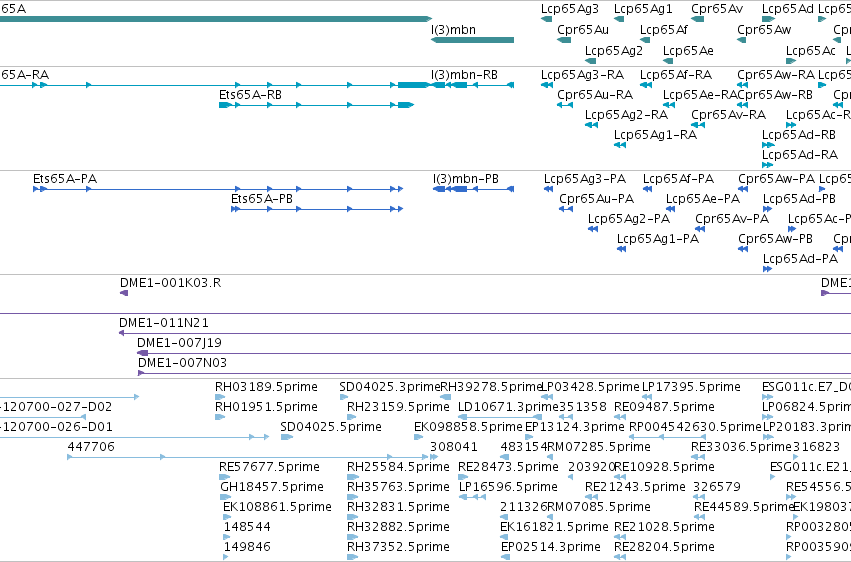The height and width of the screenshot is (562, 851).
Task: Click the RH23159.5prime EST label
Action: (x=398, y=407)
